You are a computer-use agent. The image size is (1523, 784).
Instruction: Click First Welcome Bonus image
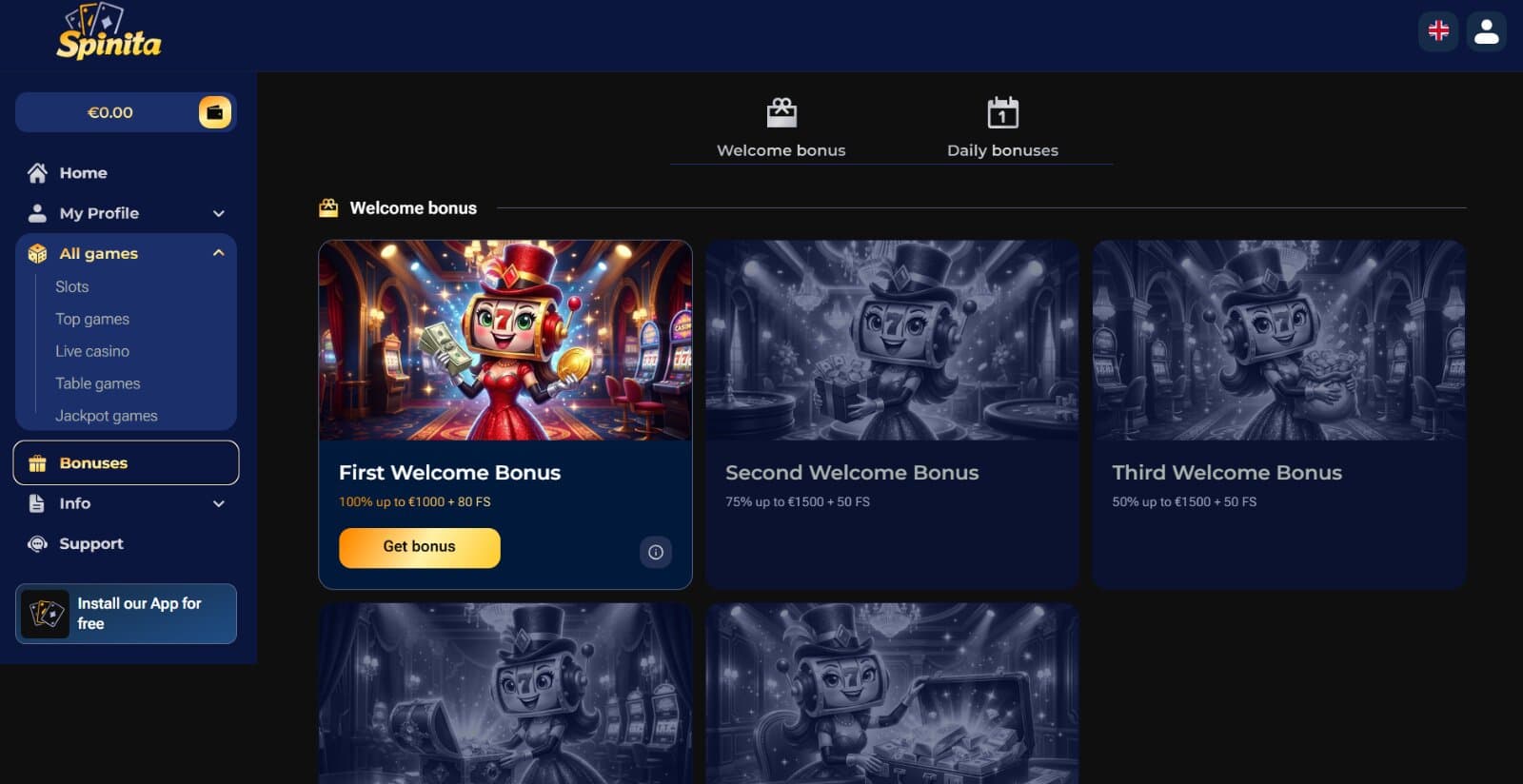(505, 341)
